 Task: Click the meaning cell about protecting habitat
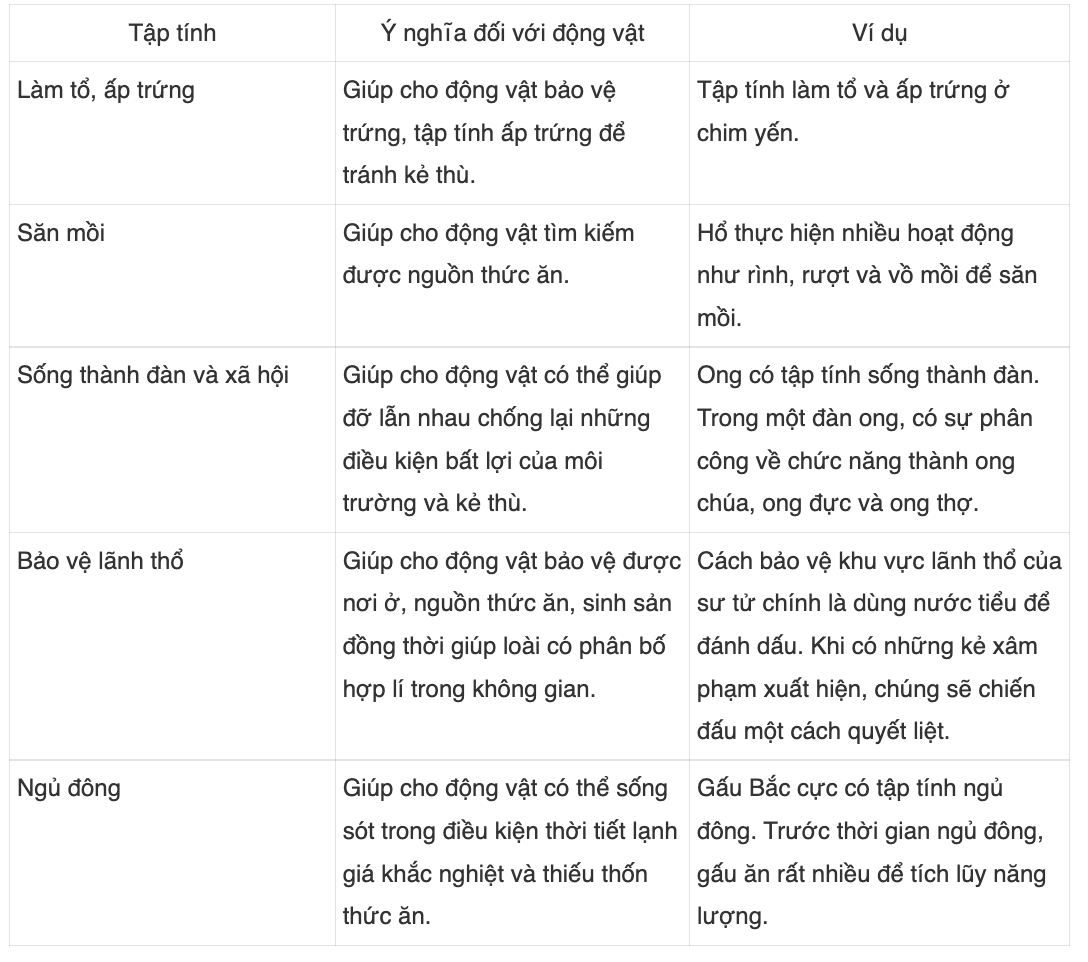coord(512,645)
